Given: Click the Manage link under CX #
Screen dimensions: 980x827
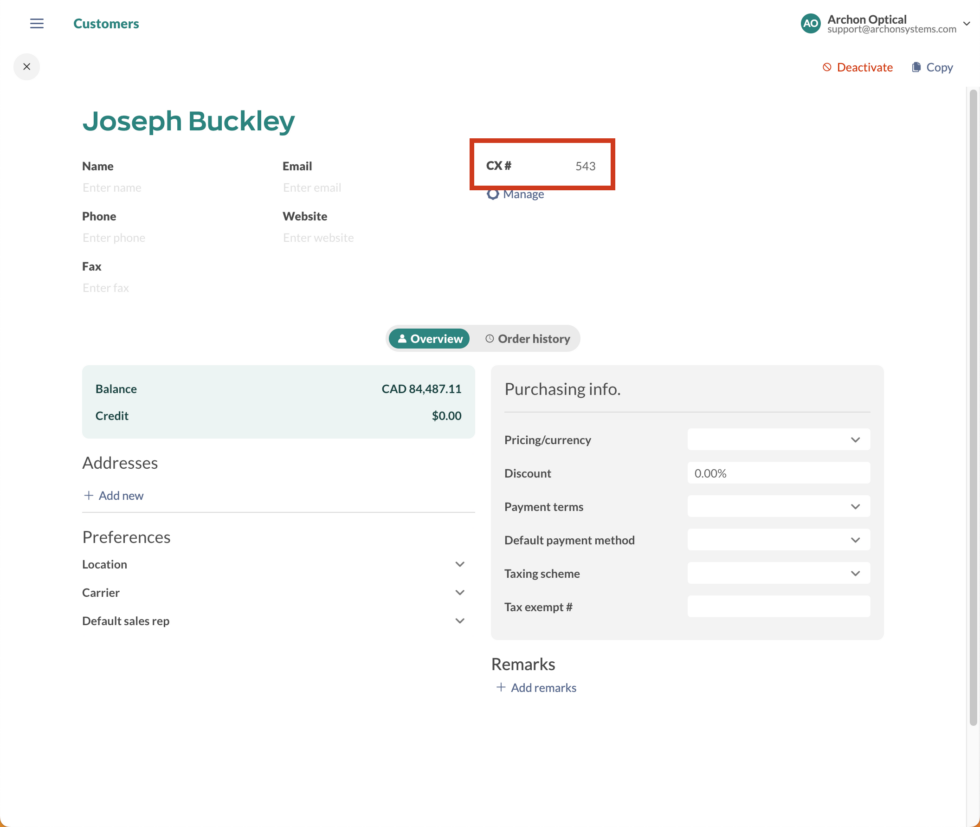Looking at the screenshot, I should [x=522, y=194].
